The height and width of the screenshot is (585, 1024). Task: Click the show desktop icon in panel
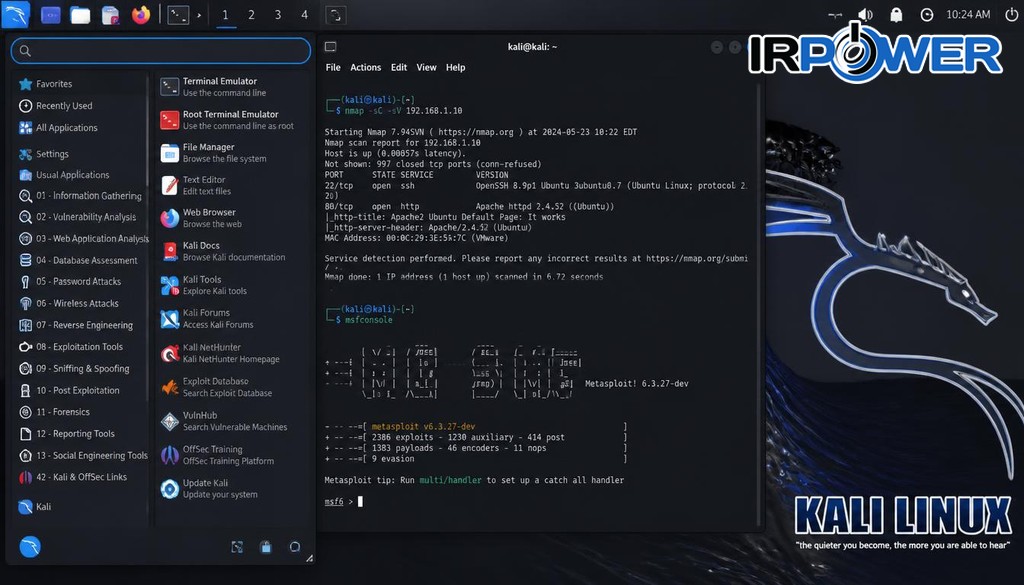pyautogui.click(x=50, y=14)
